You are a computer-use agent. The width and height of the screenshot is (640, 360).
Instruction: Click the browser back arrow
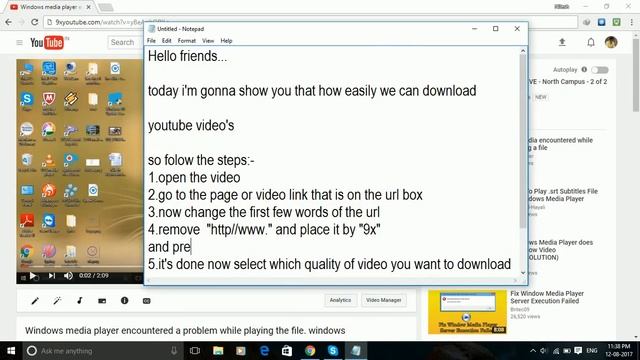pyautogui.click(x=9, y=22)
